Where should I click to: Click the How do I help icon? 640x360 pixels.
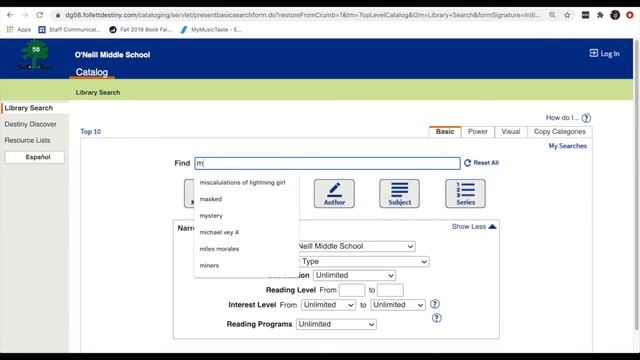(586, 118)
